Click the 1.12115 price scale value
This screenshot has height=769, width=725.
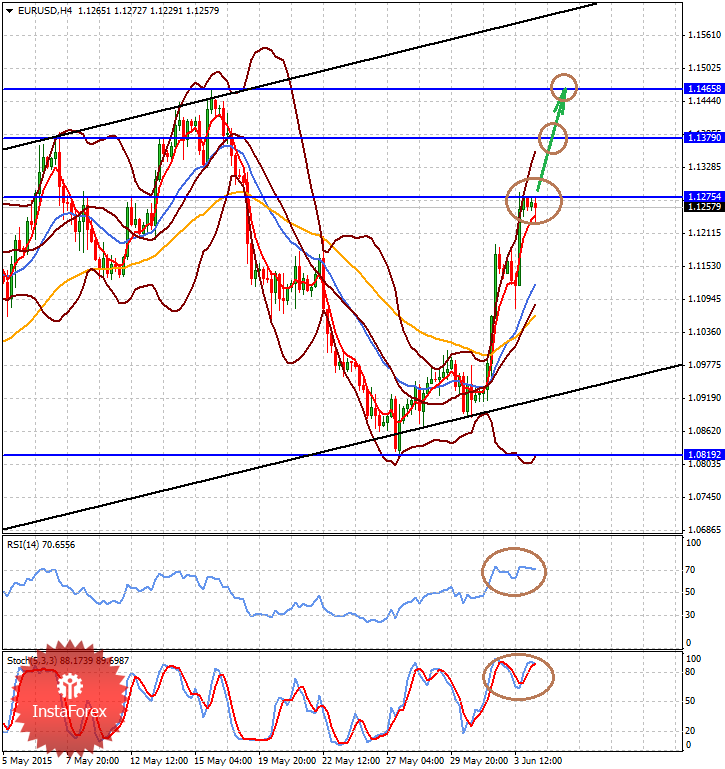point(704,232)
